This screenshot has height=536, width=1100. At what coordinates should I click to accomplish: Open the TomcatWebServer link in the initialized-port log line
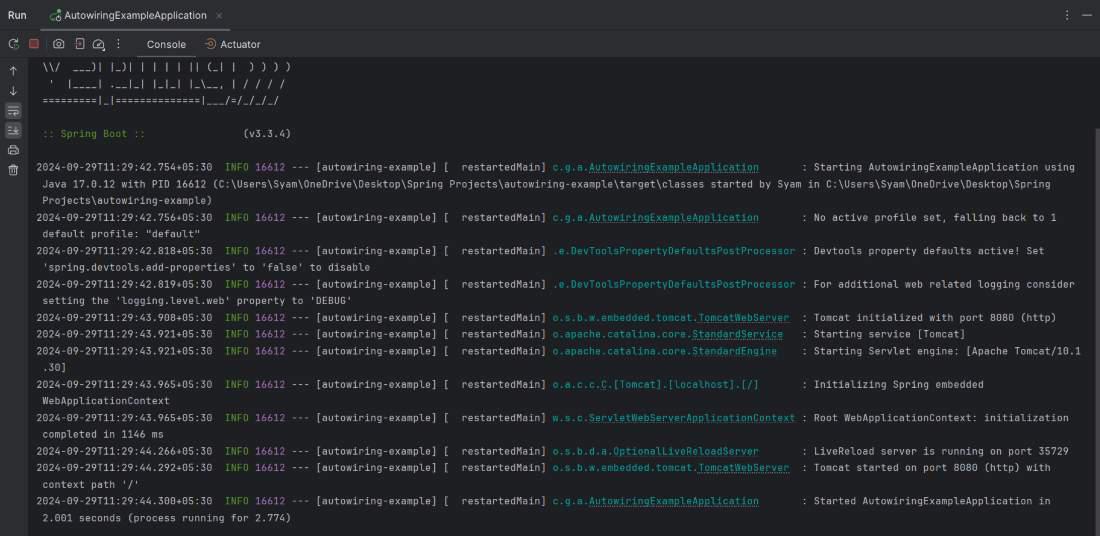click(x=743, y=318)
